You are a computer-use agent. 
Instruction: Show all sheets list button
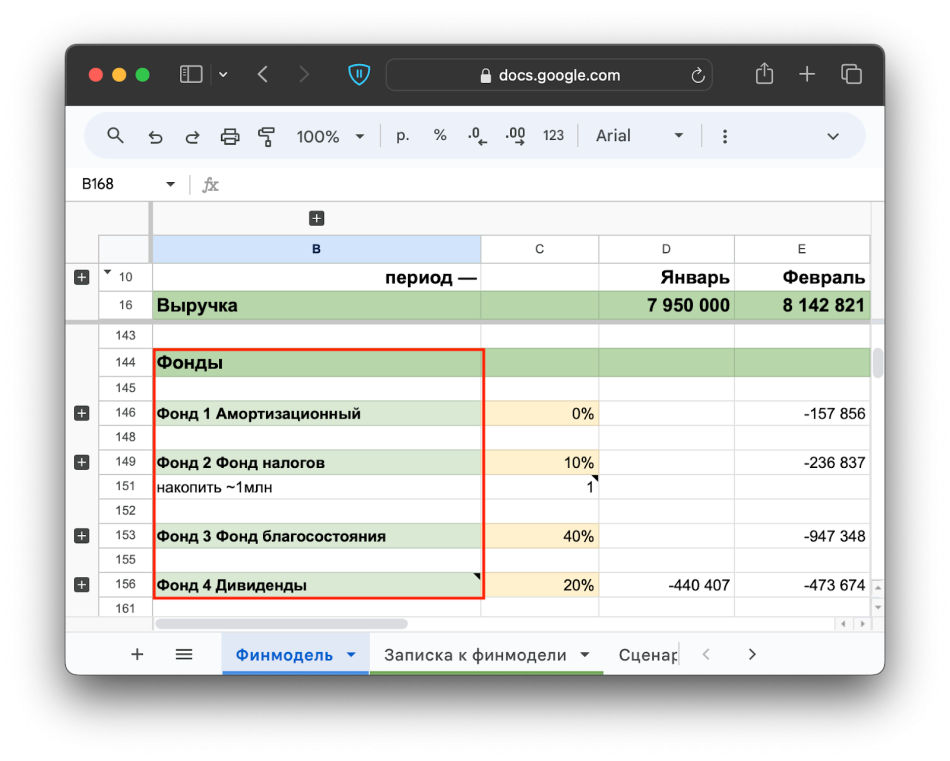pos(184,654)
